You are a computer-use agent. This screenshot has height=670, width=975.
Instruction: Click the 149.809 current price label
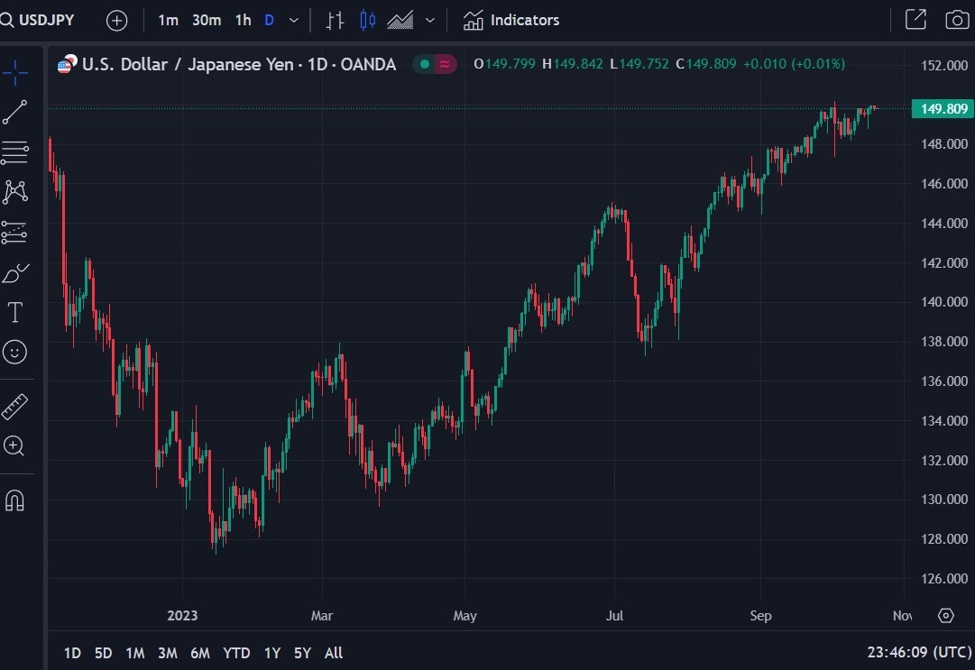point(942,109)
